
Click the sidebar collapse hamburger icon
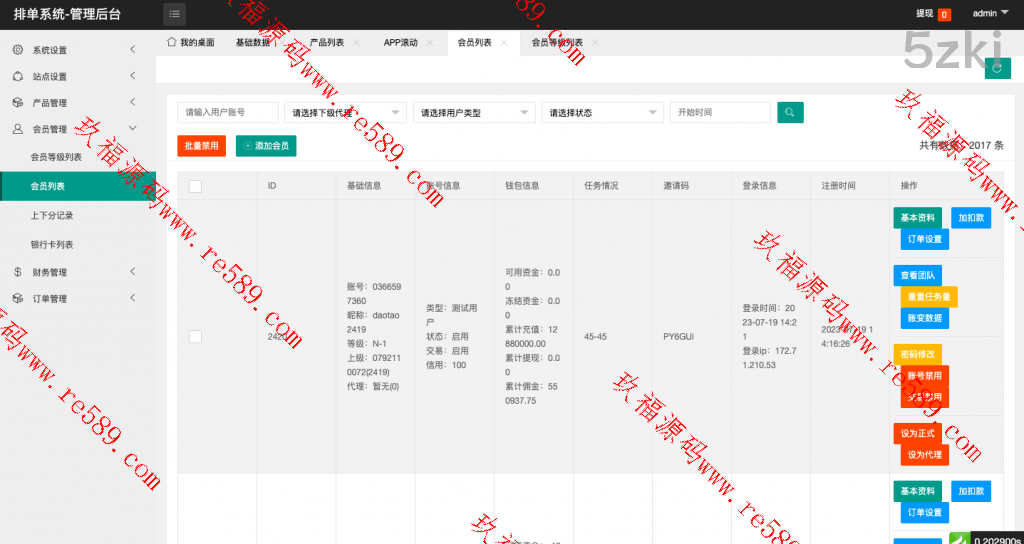[x=175, y=14]
